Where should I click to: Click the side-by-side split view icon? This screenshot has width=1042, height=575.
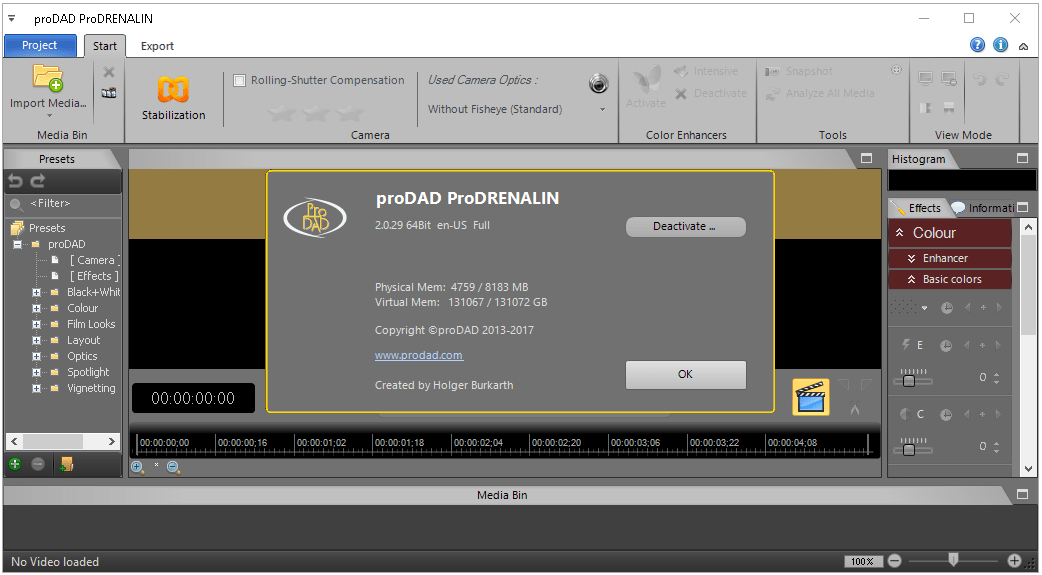[926, 108]
